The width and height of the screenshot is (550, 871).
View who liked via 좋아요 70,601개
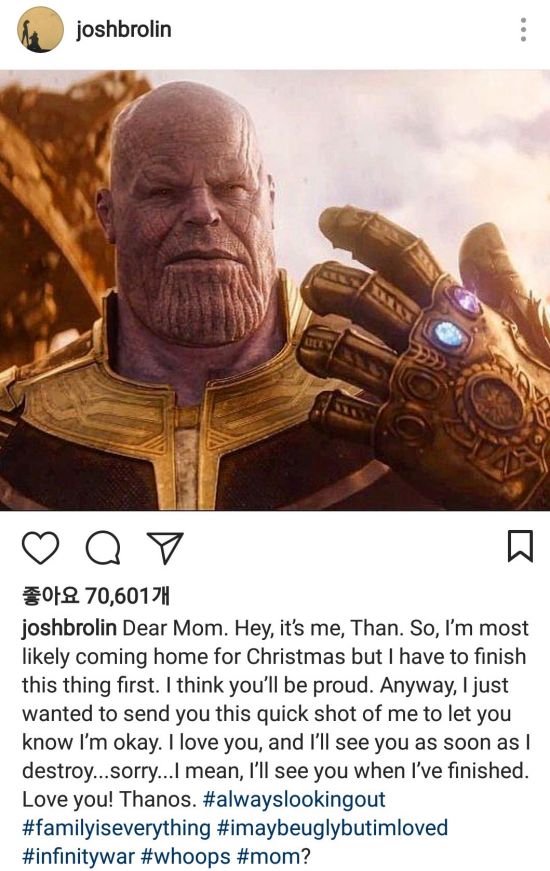click(x=96, y=596)
